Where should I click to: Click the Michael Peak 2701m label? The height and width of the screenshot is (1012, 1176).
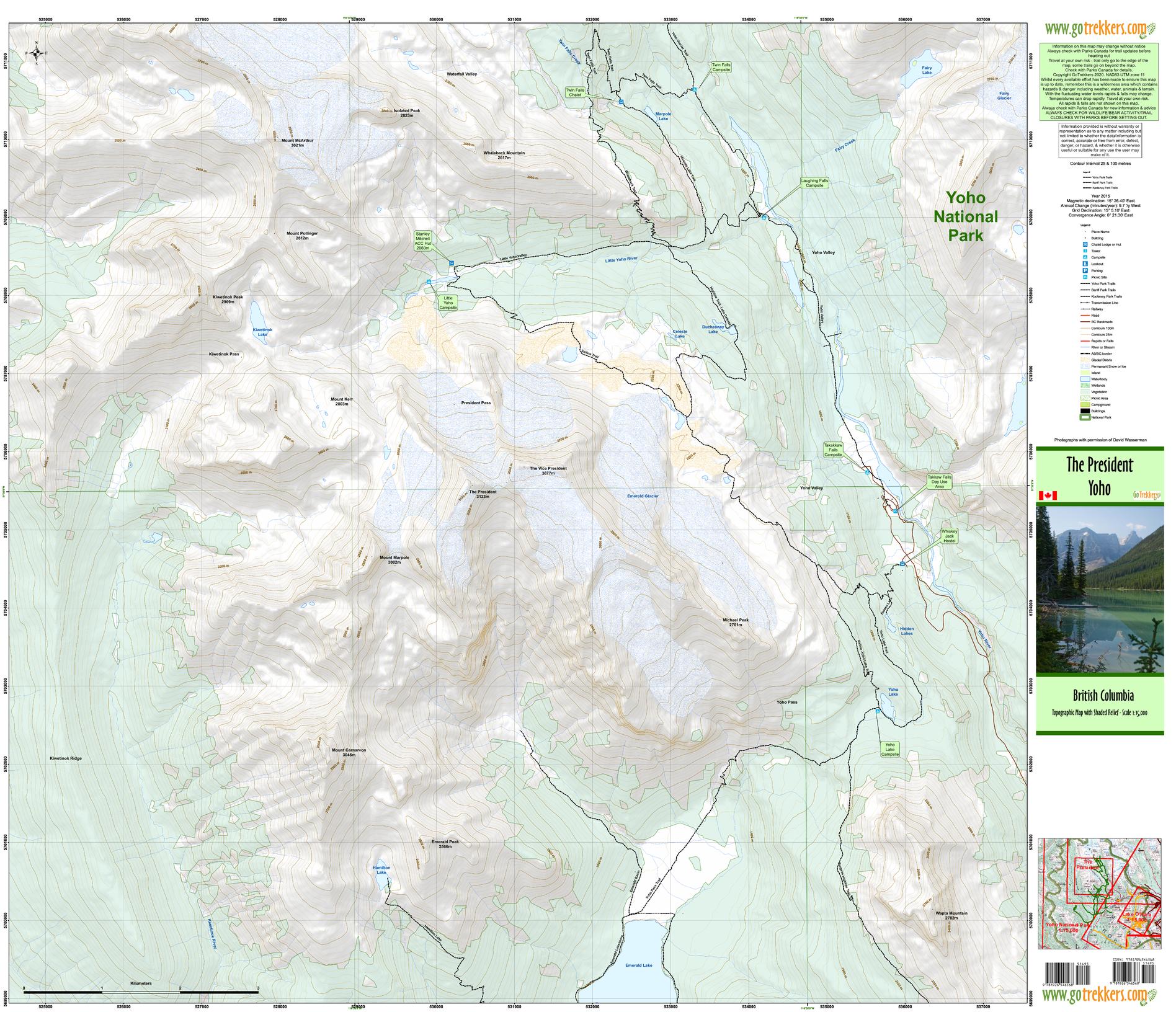click(x=736, y=622)
